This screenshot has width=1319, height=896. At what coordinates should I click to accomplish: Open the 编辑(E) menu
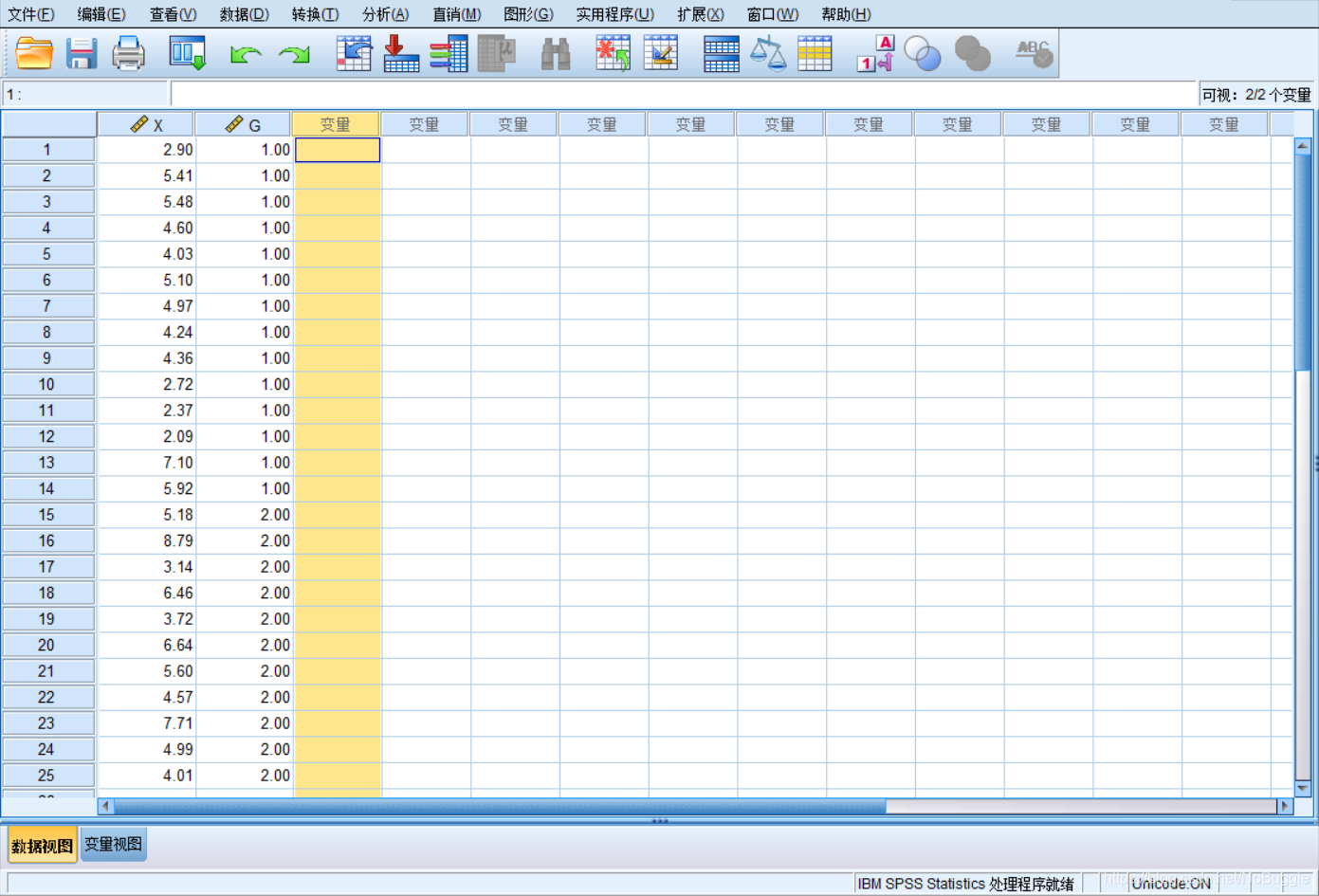(101, 14)
